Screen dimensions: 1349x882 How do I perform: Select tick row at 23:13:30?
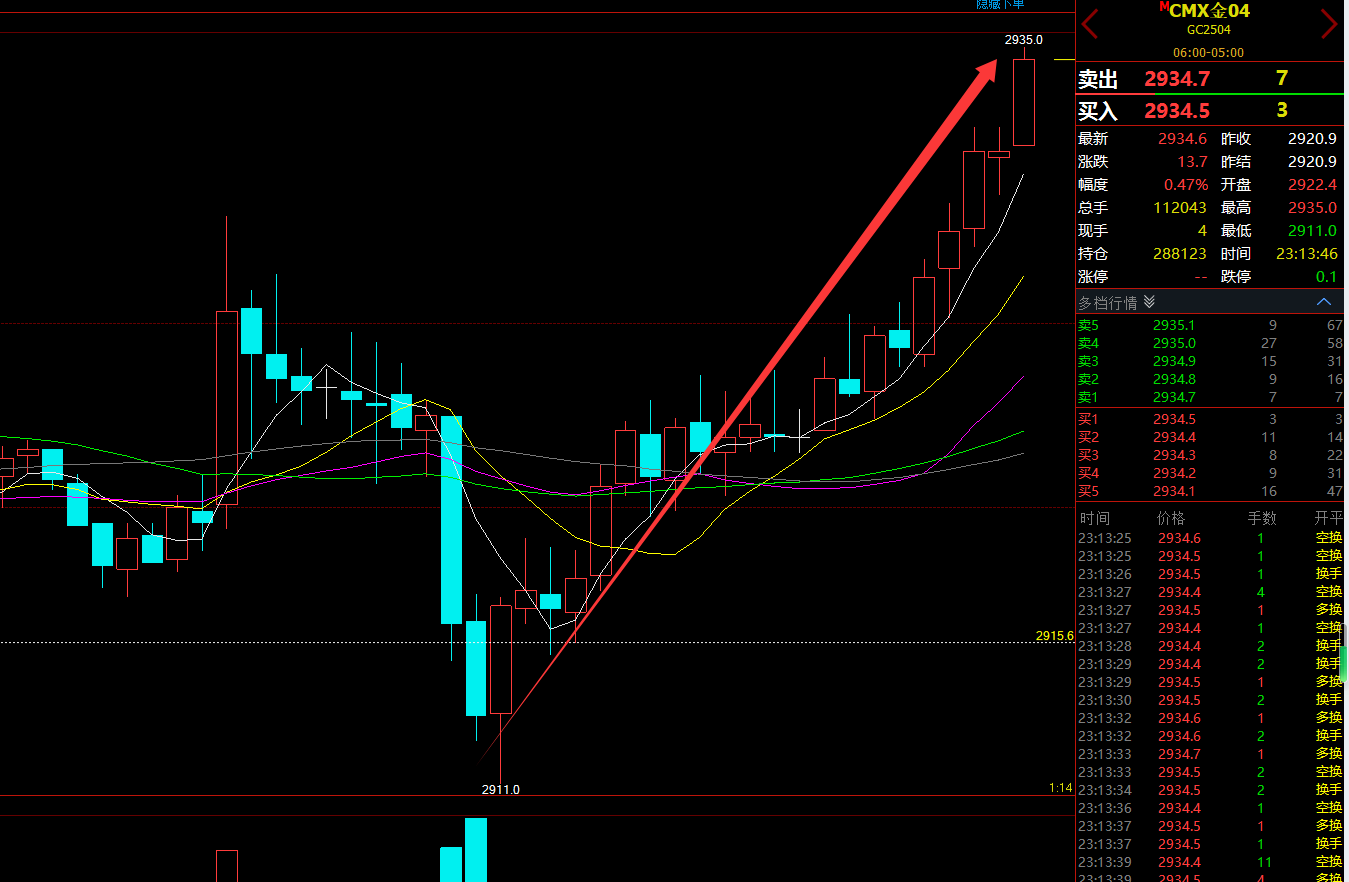coord(1210,700)
